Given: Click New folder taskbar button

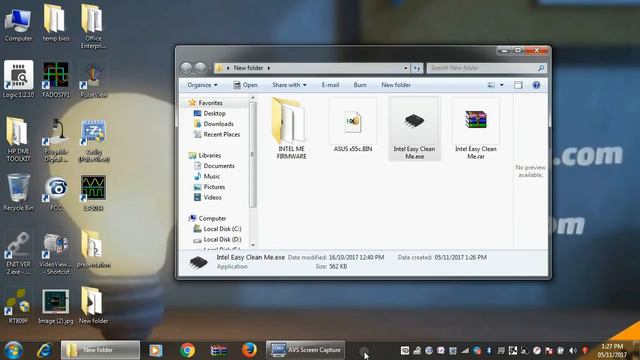Looking at the screenshot, I should 100,350.
